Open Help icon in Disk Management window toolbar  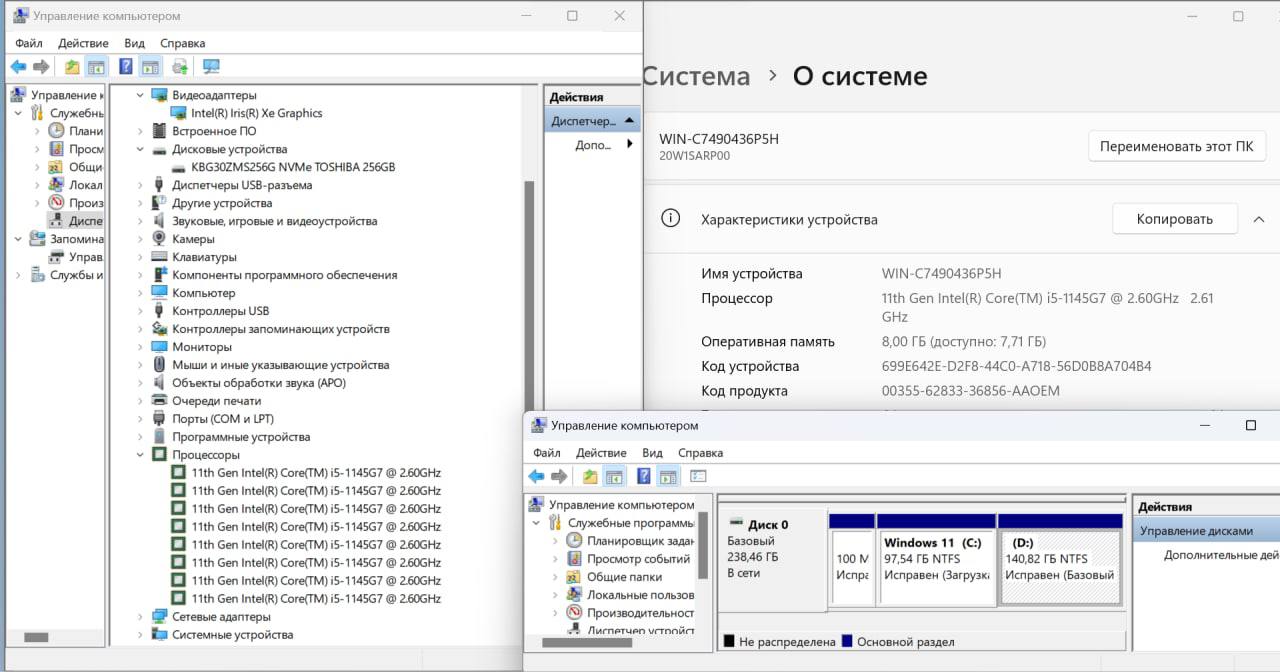coord(644,476)
